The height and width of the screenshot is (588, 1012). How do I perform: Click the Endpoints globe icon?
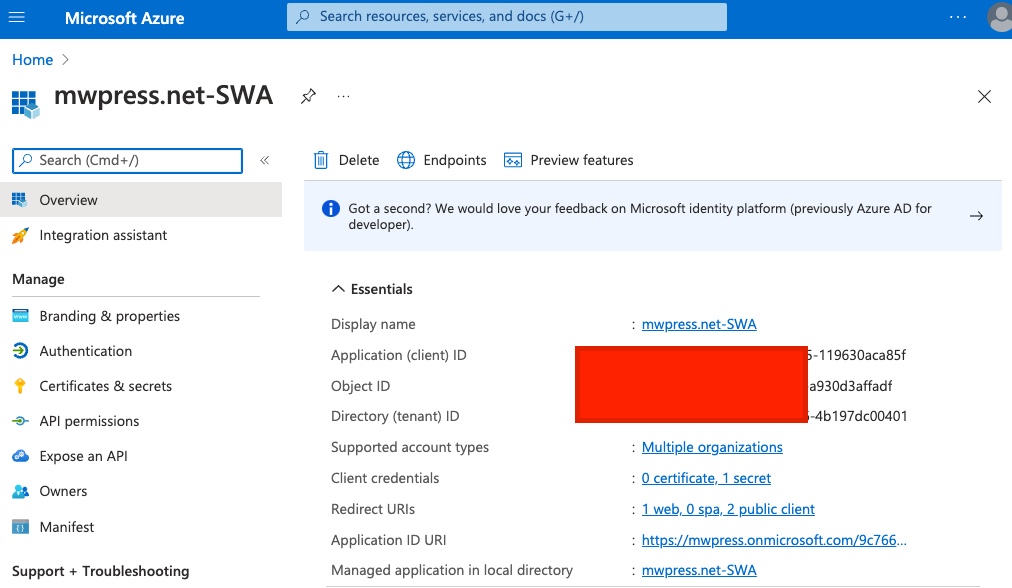[406, 160]
